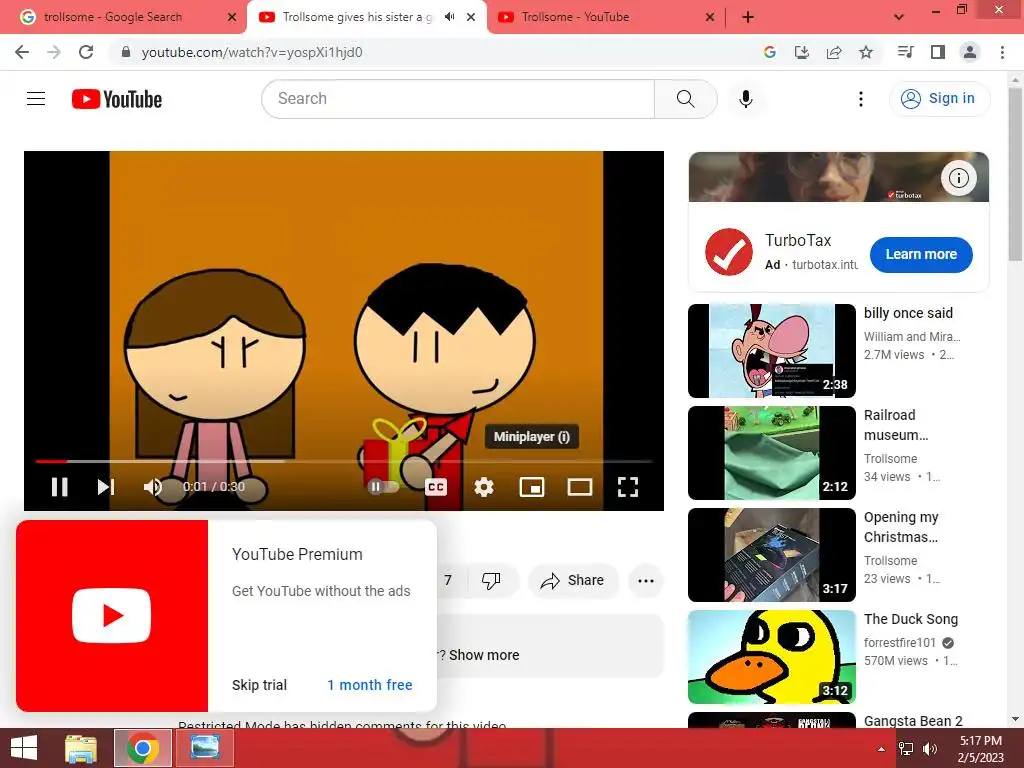Toggle Chrome side panel
This screenshot has height=768, width=1024.
pyautogui.click(x=938, y=52)
